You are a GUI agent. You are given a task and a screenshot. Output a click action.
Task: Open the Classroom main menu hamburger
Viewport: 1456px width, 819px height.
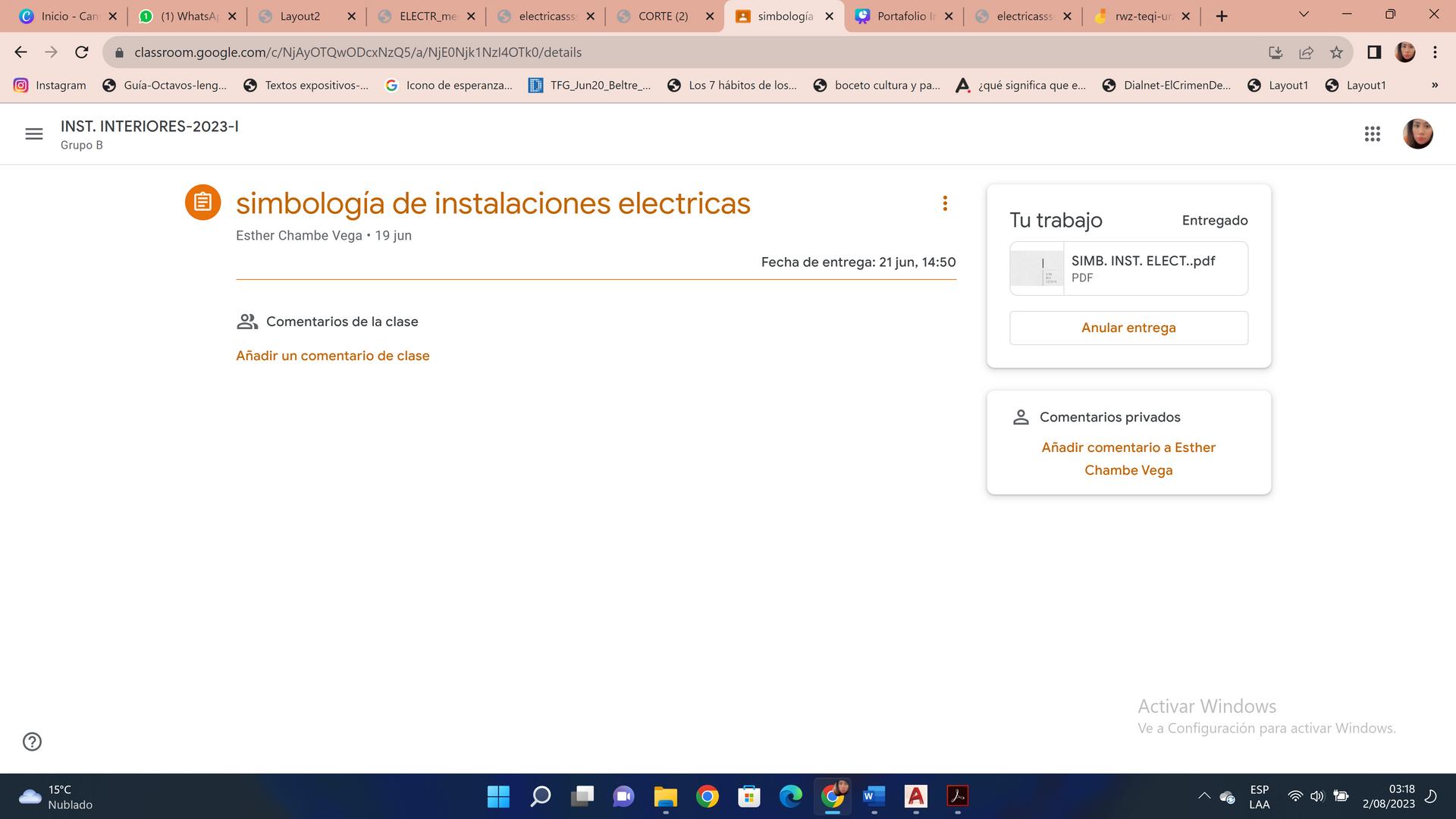pos(33,134)
